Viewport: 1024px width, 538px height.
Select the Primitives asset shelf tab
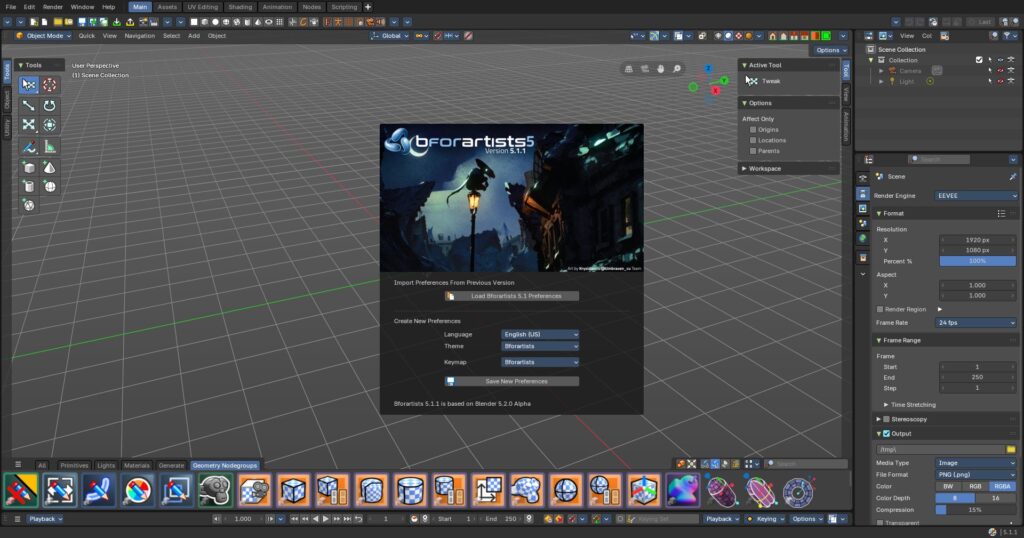point(74,466)
